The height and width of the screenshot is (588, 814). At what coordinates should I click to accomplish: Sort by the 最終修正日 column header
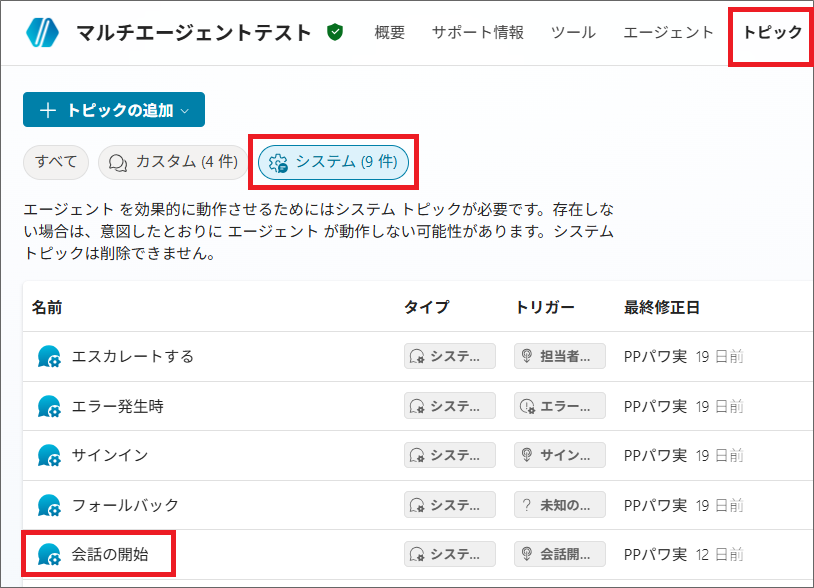point(661,307)
